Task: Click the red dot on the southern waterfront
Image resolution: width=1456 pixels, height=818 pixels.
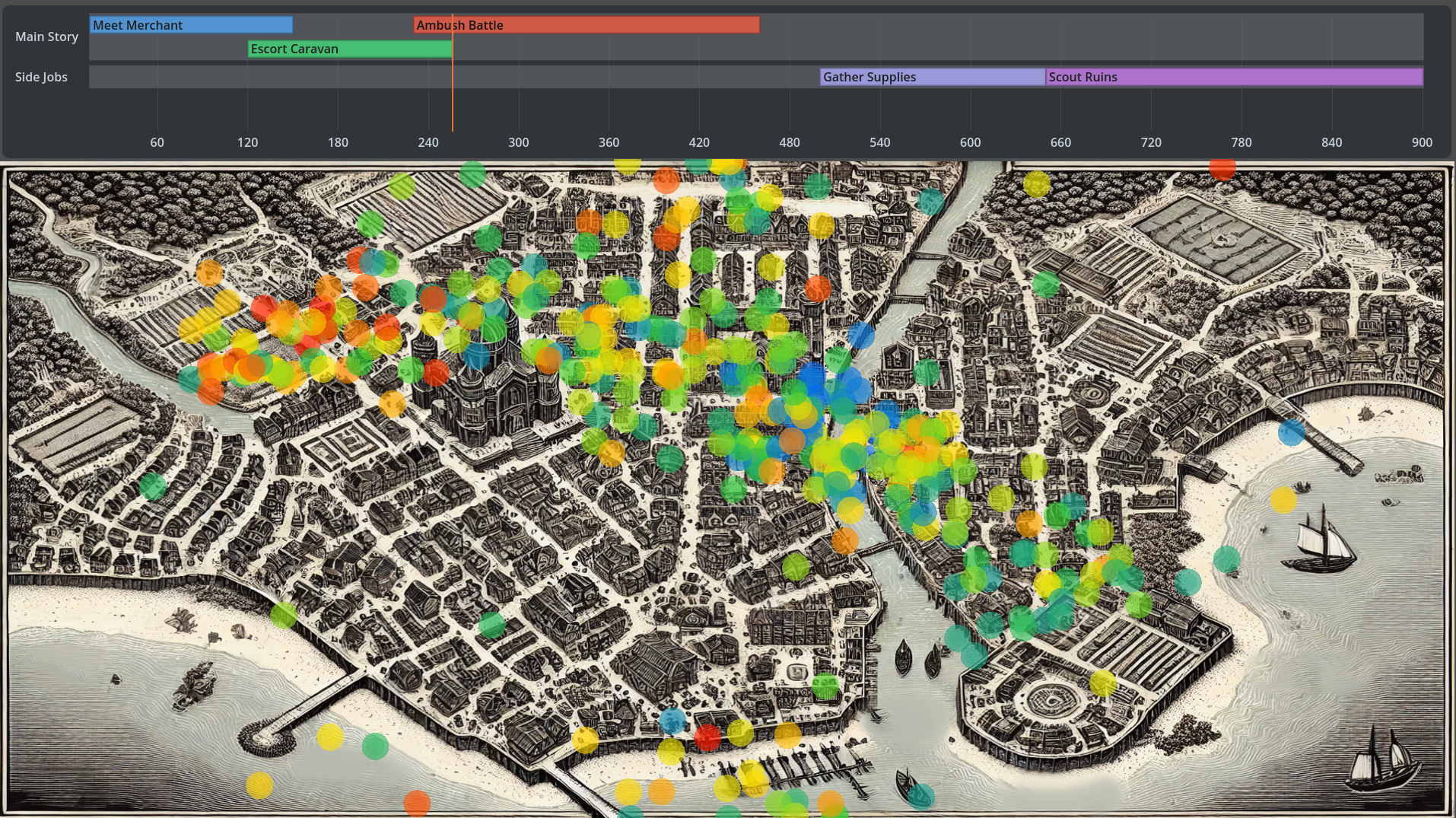Action: click(707, 737)
